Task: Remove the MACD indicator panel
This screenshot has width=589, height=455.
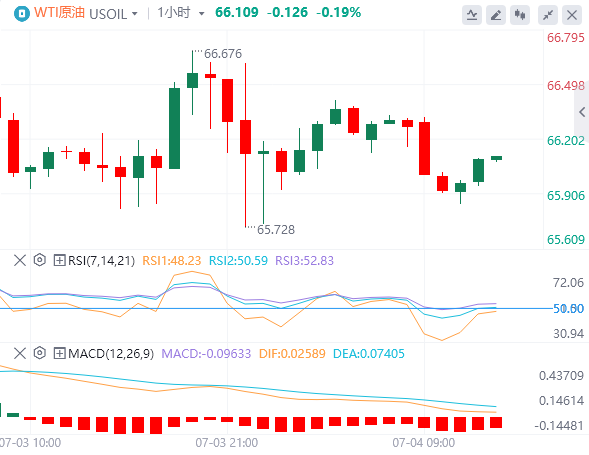Action: [20, 353]
